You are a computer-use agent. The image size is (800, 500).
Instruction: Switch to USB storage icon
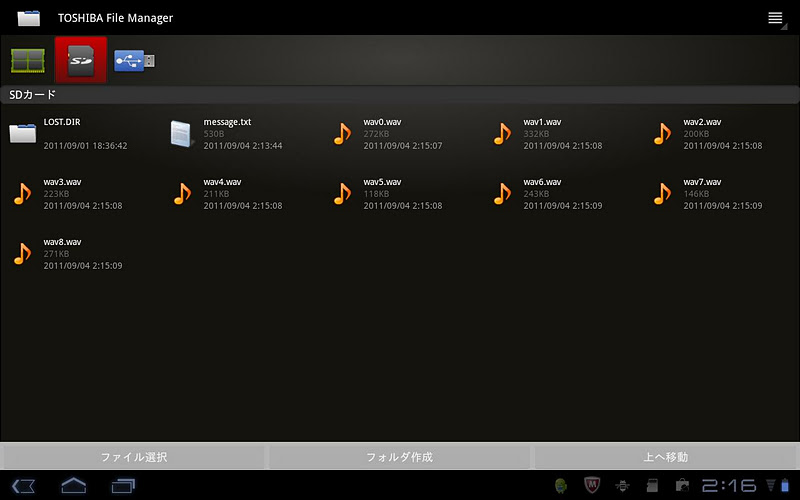(134, 61)
